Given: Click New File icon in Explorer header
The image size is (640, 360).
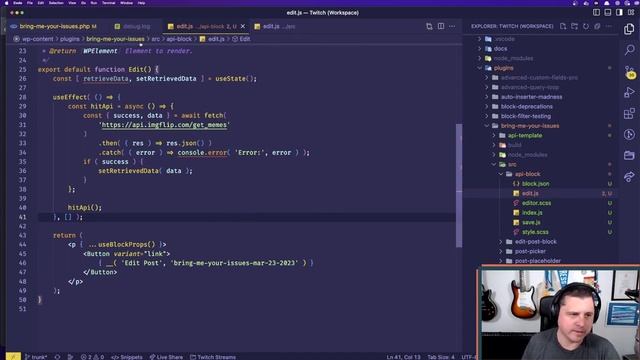Looking at the screenshot, I should click(x=563, y=26).
